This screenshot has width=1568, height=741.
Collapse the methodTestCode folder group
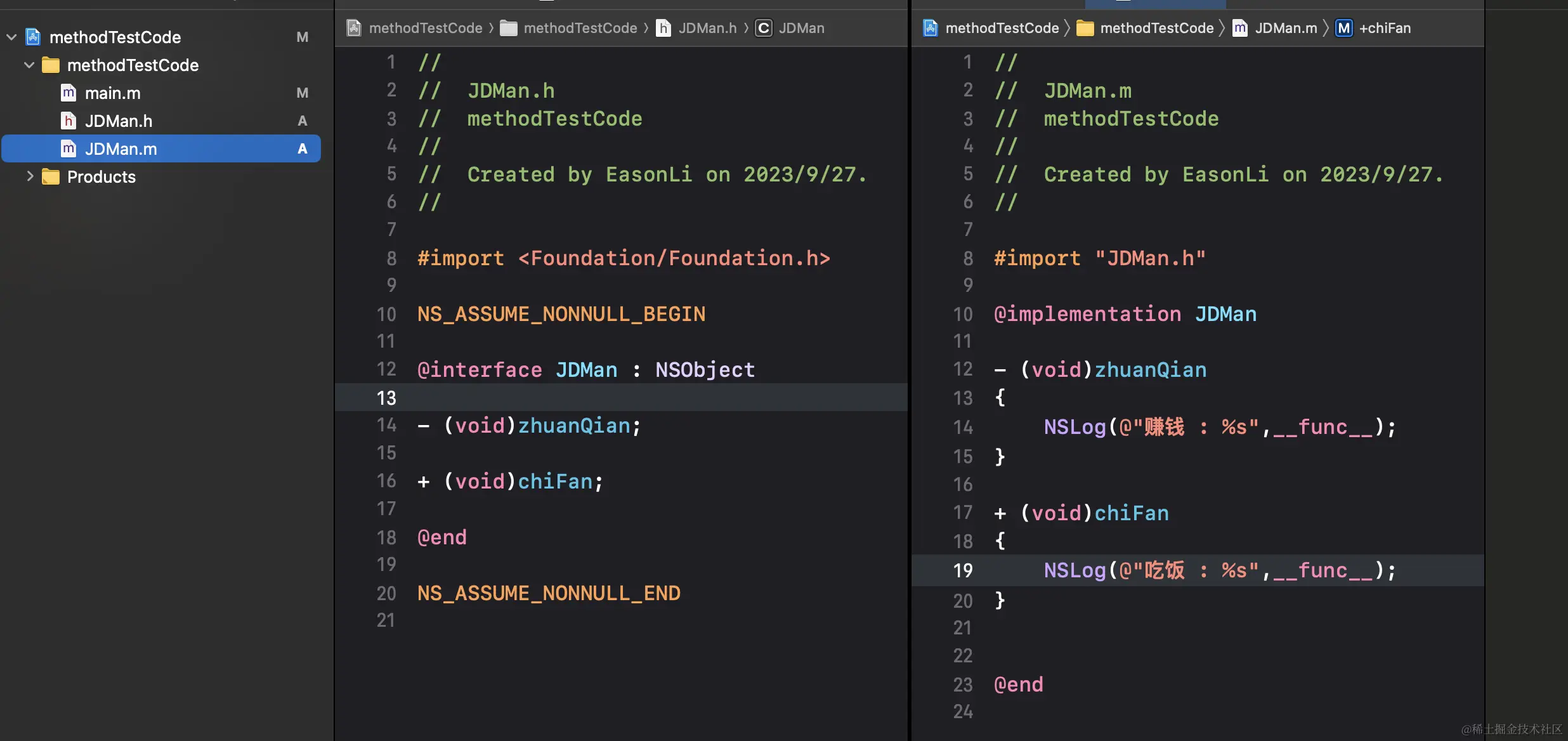pos(29,65)
